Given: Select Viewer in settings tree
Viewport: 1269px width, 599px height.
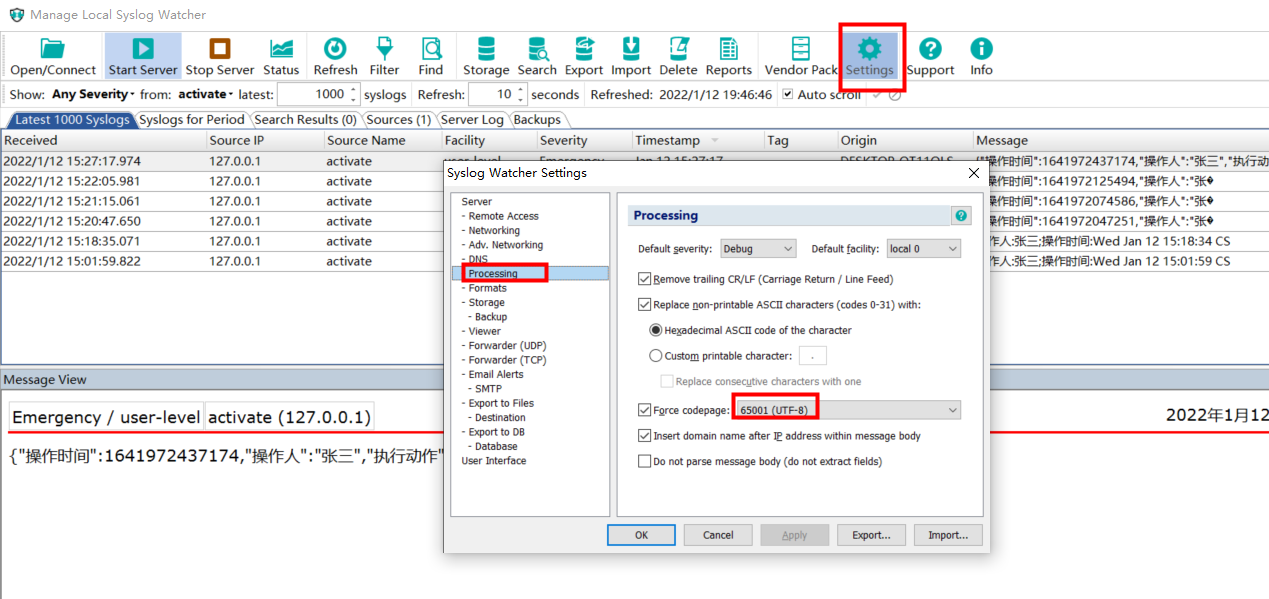Looking at the screenshot, I should 484,331.
